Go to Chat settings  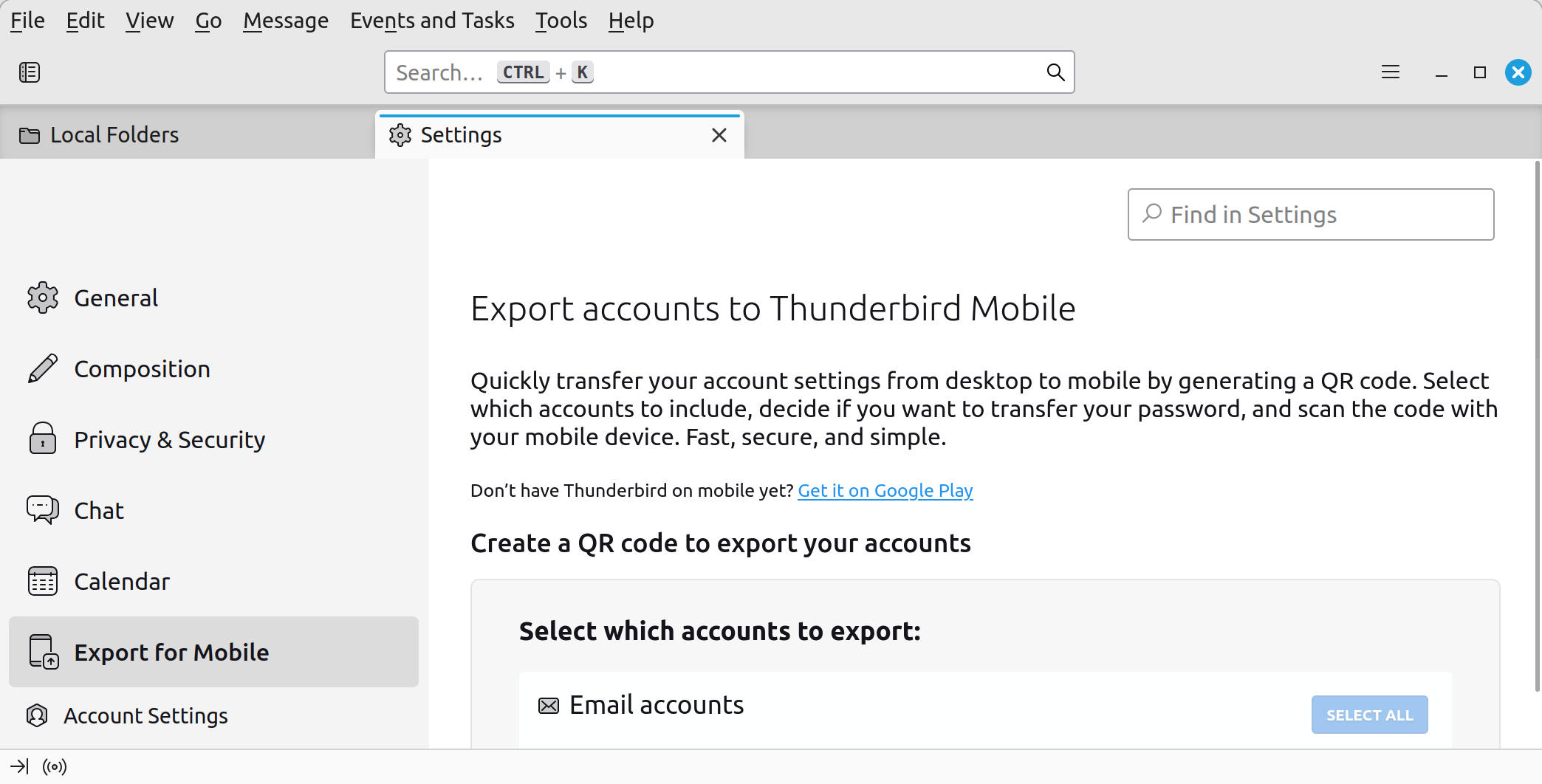(213, 510)
